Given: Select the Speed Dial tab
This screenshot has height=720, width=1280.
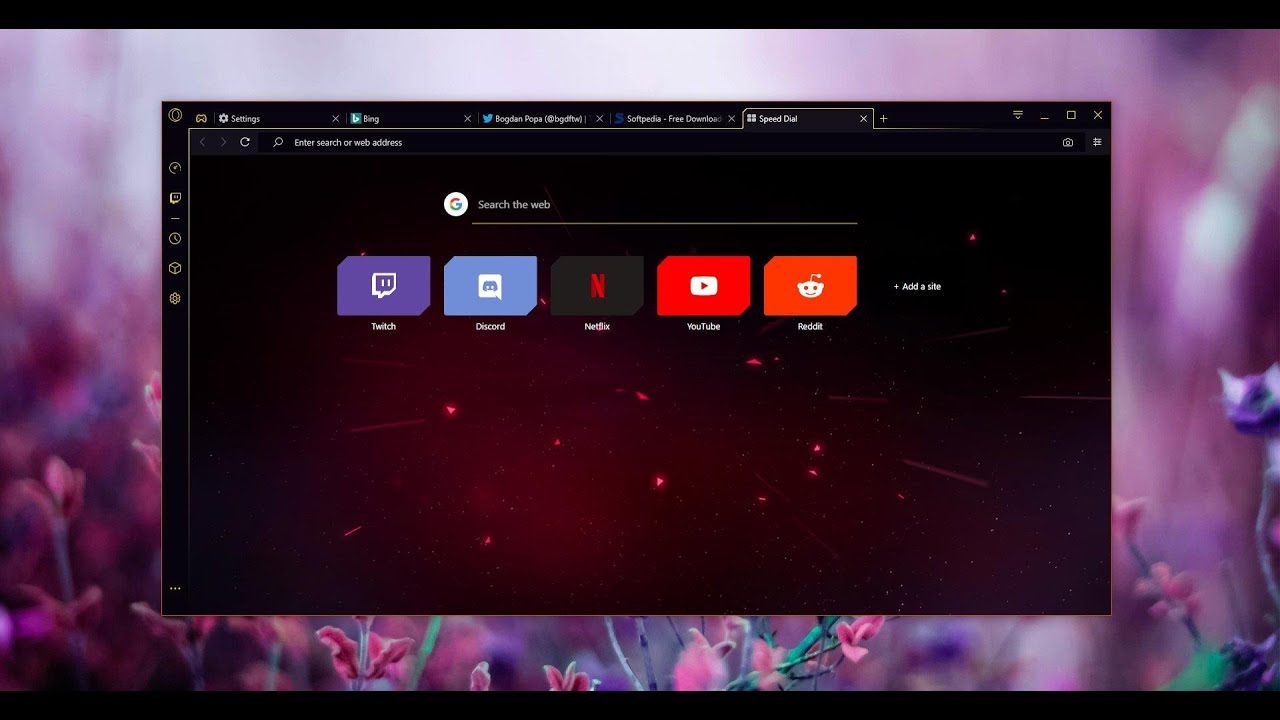Looking at the screenshot, I should 808,118.
